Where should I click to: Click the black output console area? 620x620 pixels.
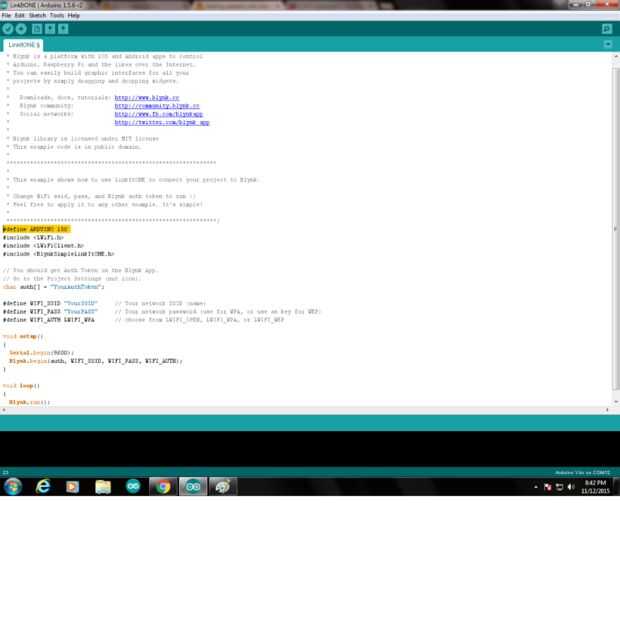point(310,449)
